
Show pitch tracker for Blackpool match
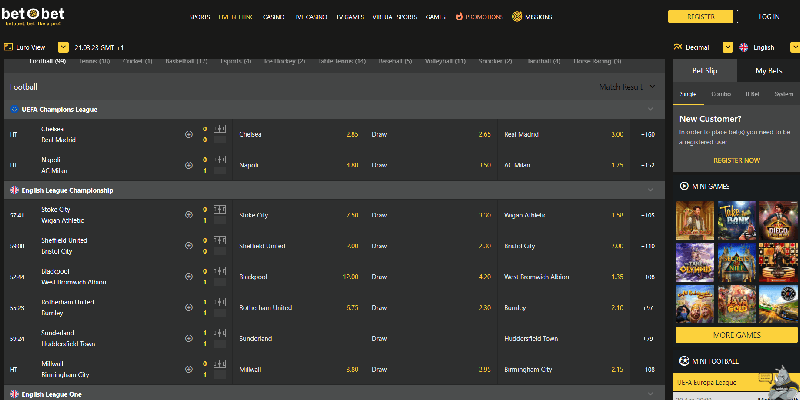click(x=220, y=271)
